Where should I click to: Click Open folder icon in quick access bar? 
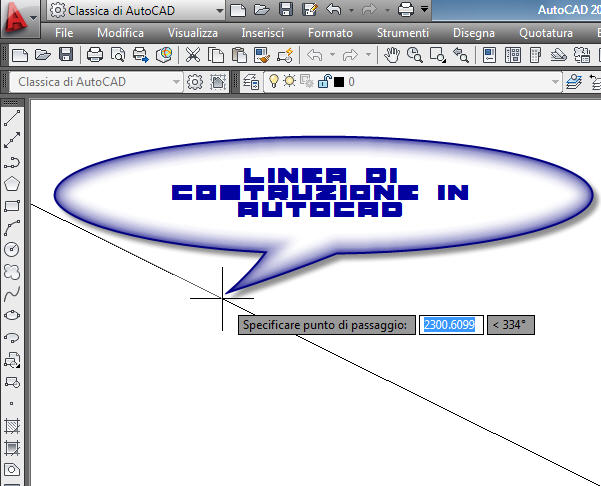click(262, 10)
